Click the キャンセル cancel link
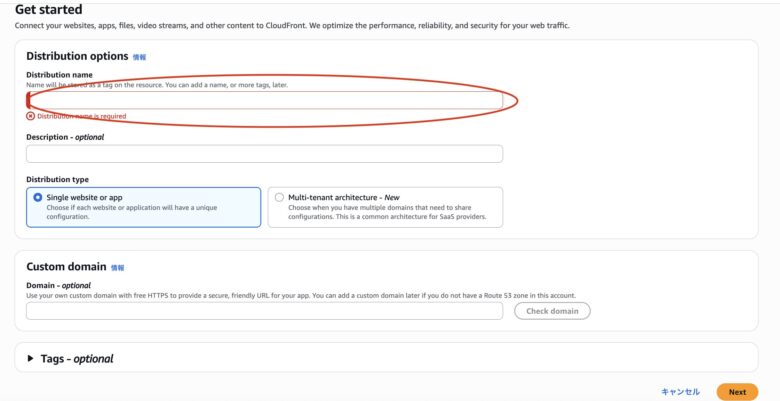Screen dimensions: 780x401 (x=680, y=392)
